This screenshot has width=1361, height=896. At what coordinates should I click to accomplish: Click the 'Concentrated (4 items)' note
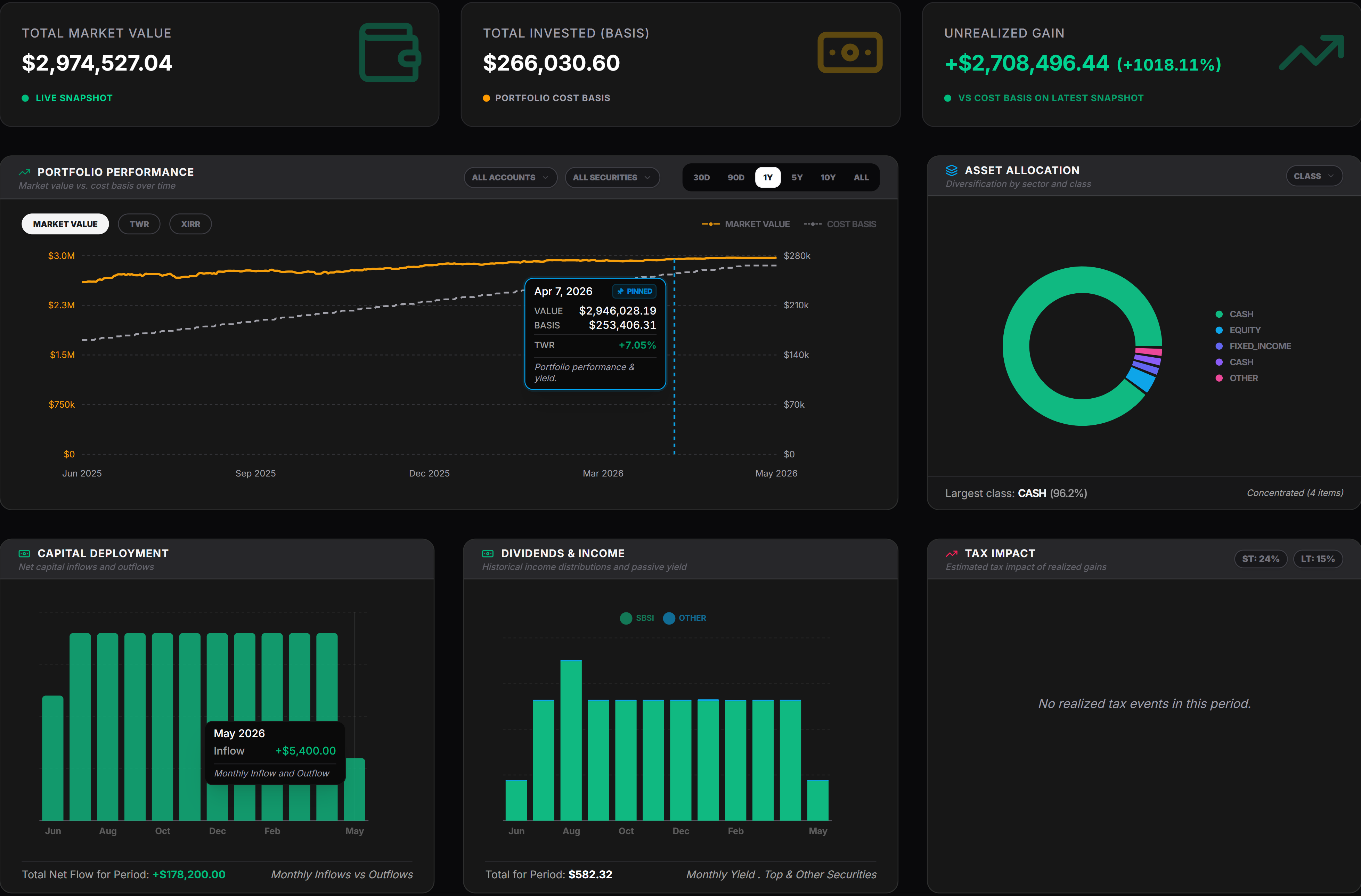click(x=1295, y=493)
